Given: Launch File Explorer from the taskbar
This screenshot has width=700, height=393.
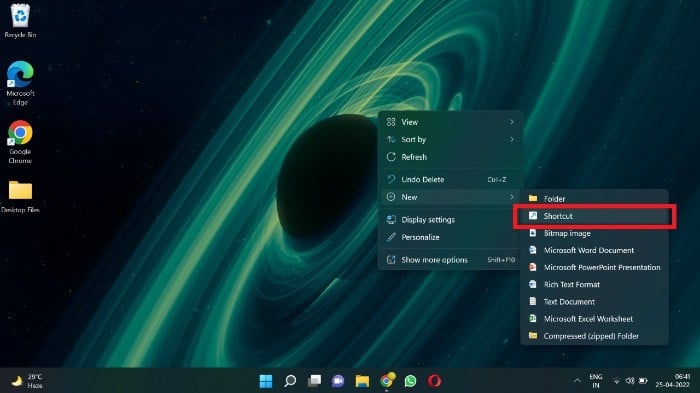Looking at the screenshot, I should pyautogui.click(x=362, y=381).
